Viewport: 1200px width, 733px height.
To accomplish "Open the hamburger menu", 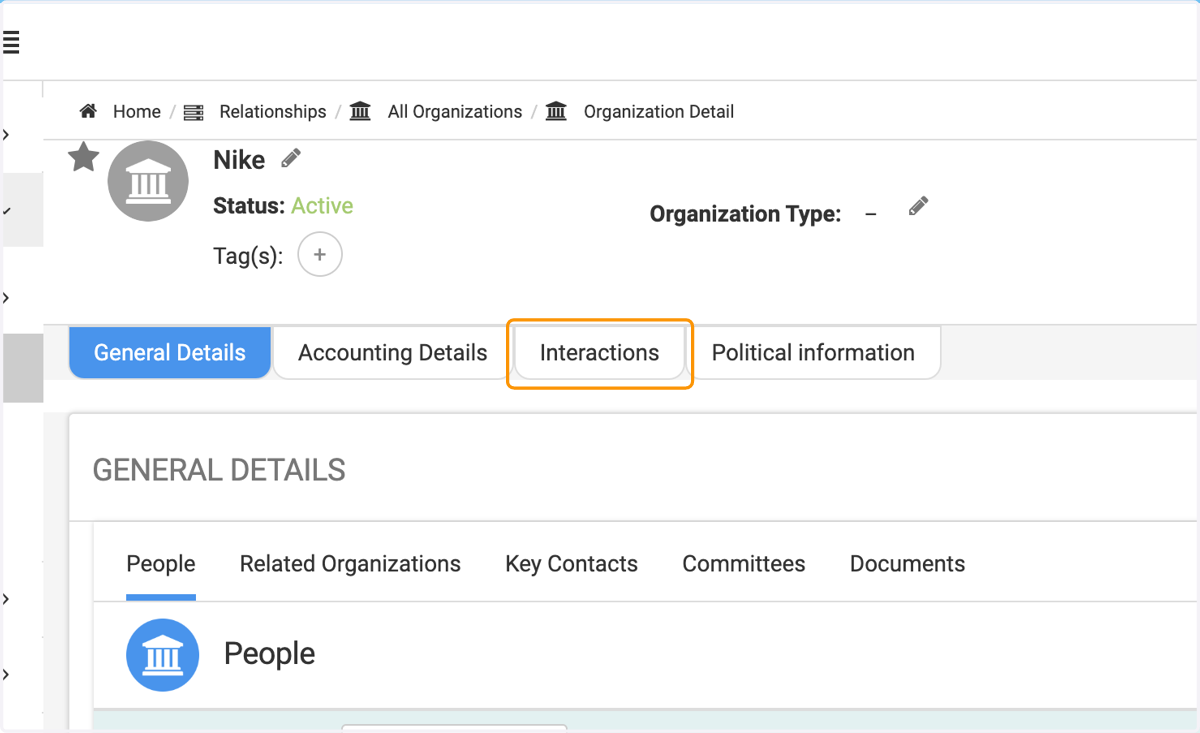I will point(11,42).
